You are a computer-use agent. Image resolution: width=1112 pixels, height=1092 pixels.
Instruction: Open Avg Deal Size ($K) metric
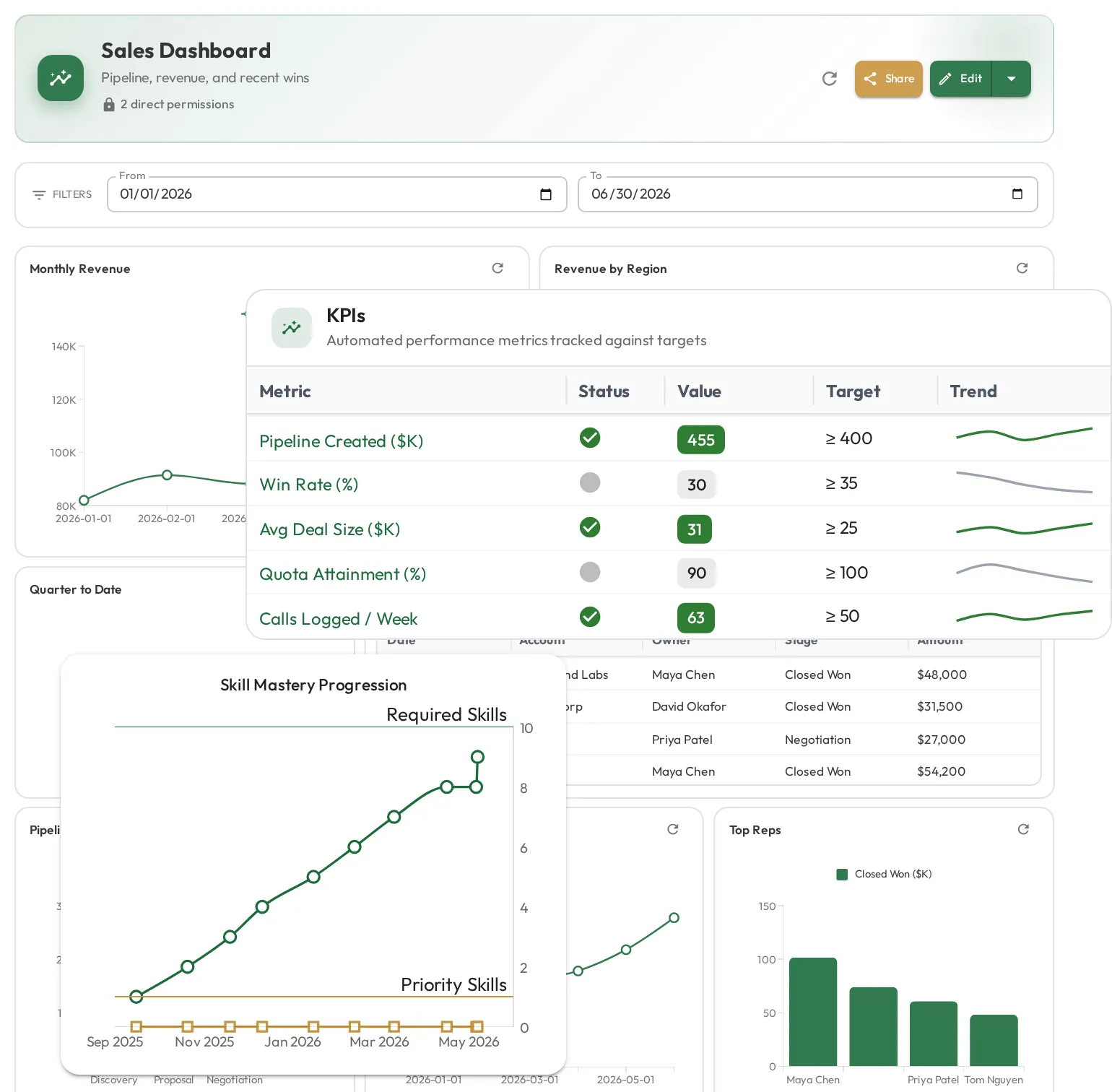click(329, 529)
